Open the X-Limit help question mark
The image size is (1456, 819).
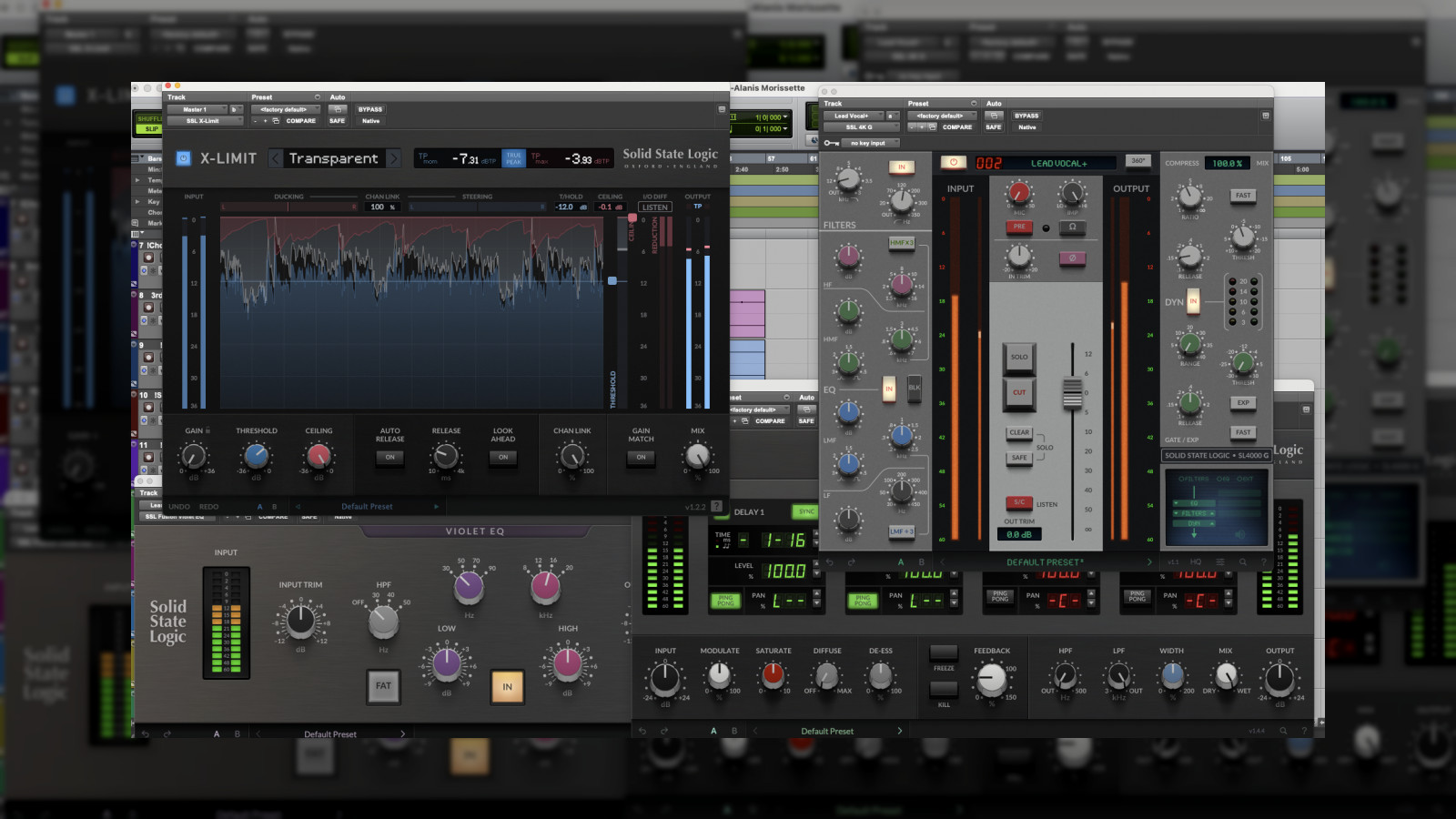(716, 506)
